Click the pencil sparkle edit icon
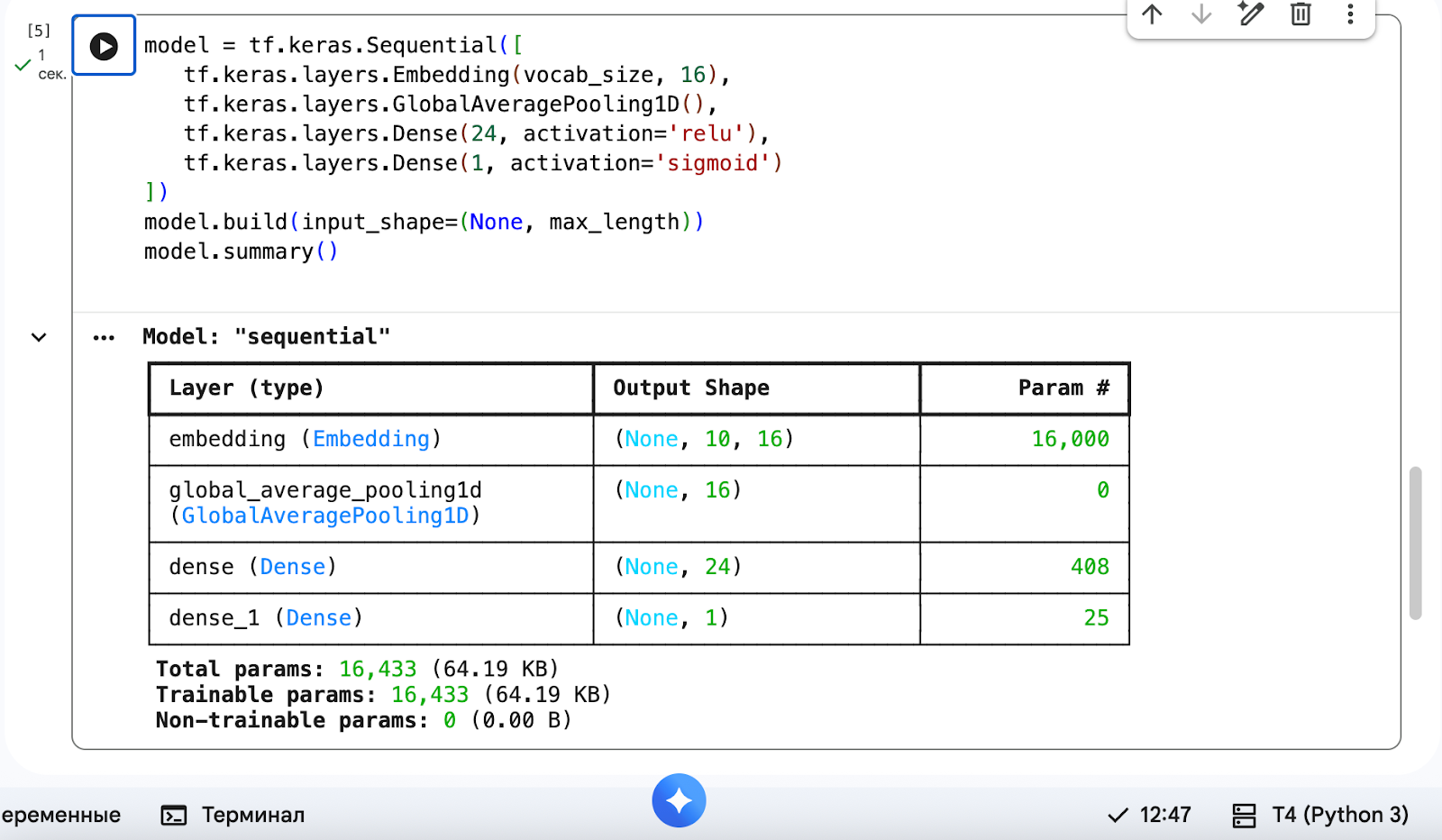Viewport: 1442px width, 840px height. coord(1251,14)
